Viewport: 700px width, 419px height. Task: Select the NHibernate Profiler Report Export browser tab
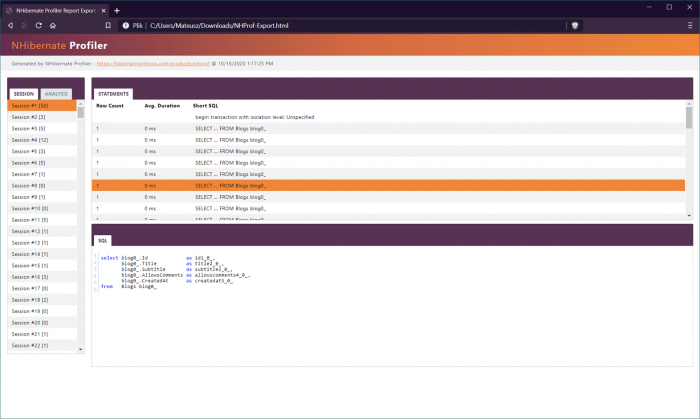pos(56,10)
